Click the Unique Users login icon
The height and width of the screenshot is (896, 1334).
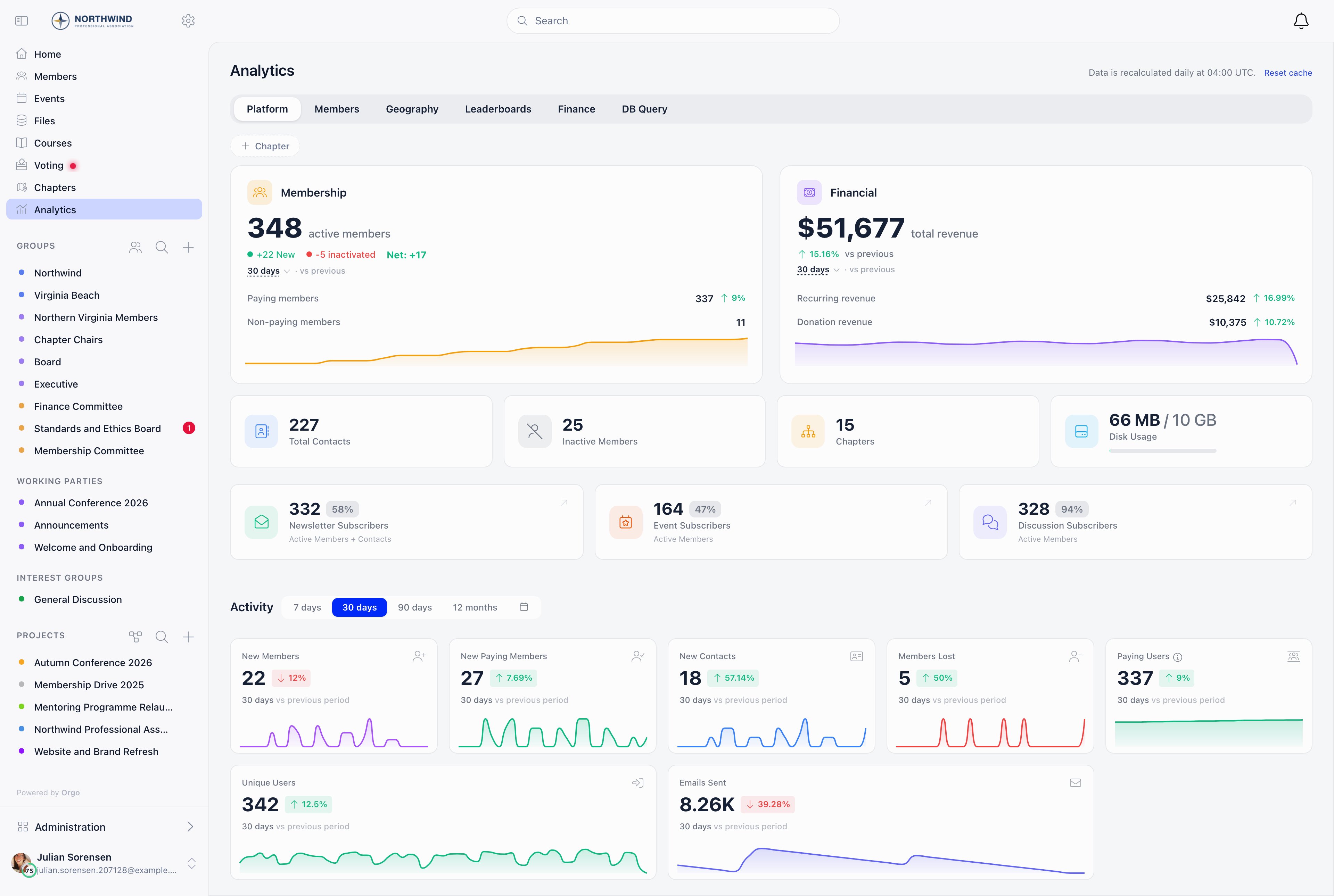click(638, 783)
